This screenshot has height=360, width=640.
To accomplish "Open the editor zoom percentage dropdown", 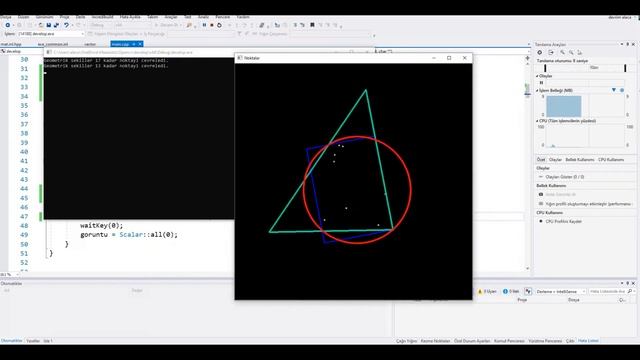I will tap(9, 275).
